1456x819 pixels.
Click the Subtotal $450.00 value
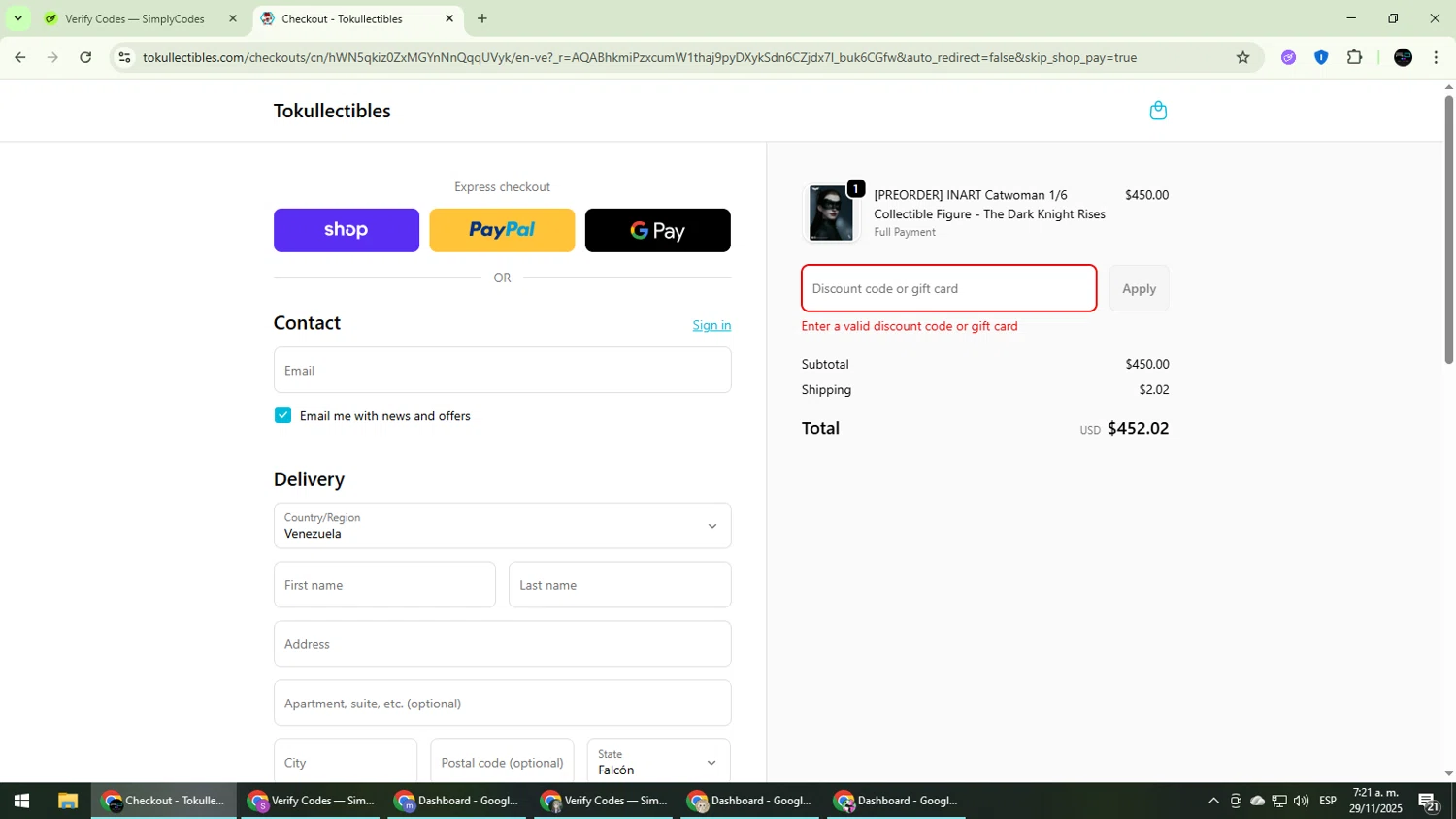coord(1147,364)
